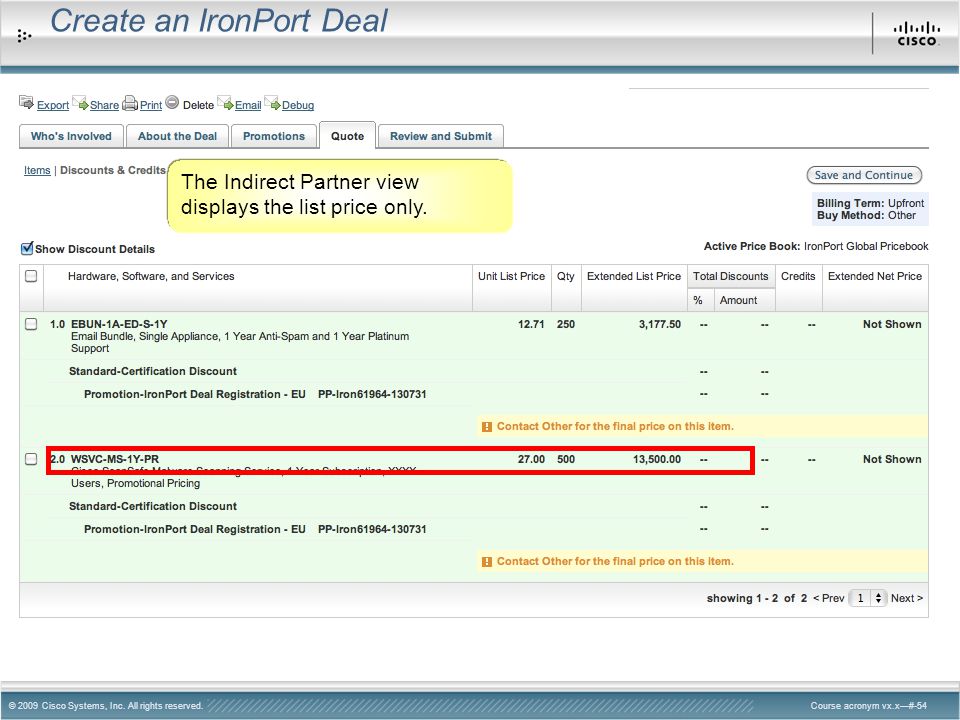Click the Print printer icon
Image resolution: width=960 pixels, height=720 pixels.
pos(130,103)
